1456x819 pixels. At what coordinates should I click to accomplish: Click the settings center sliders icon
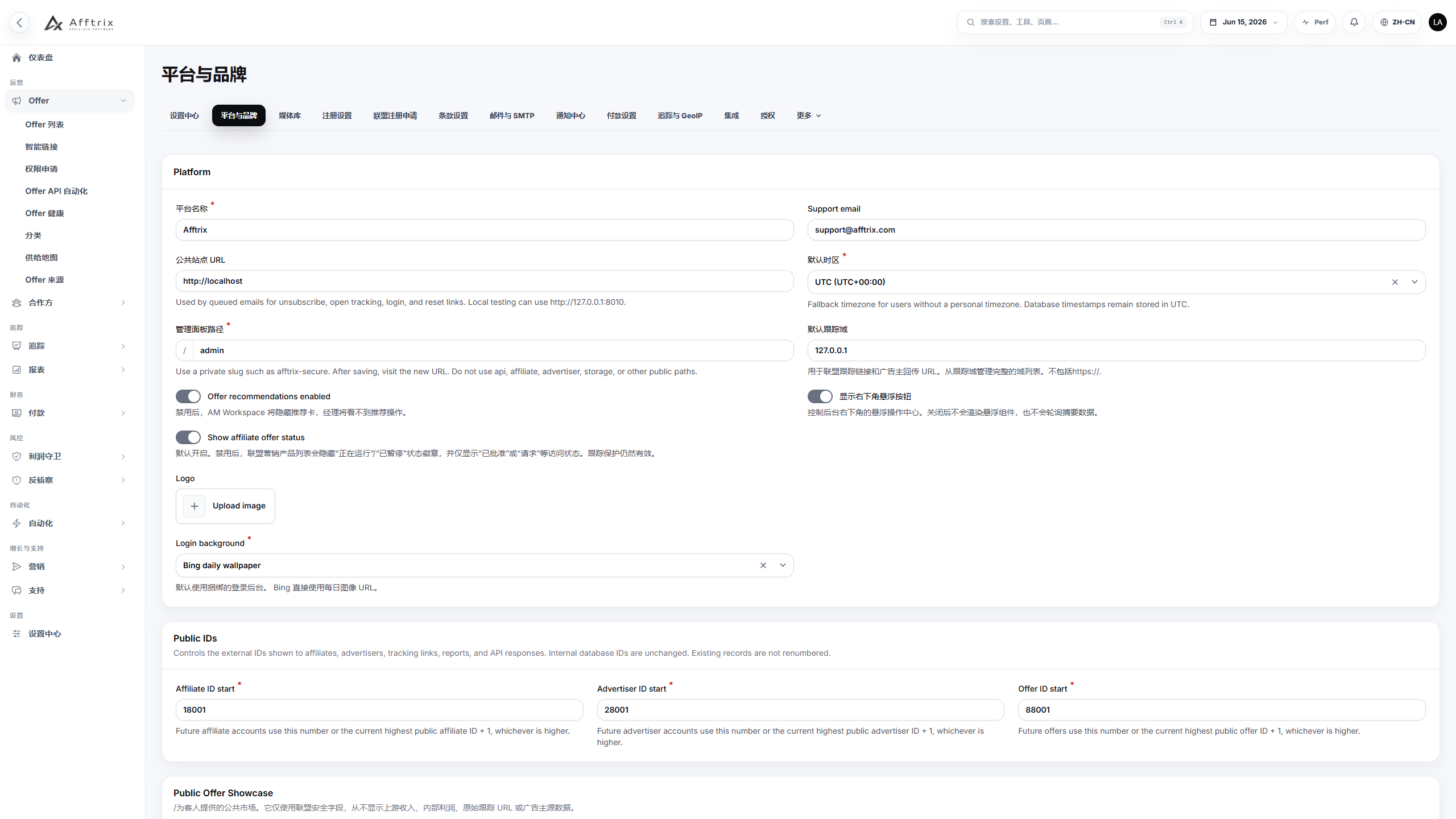coord(16,634)
